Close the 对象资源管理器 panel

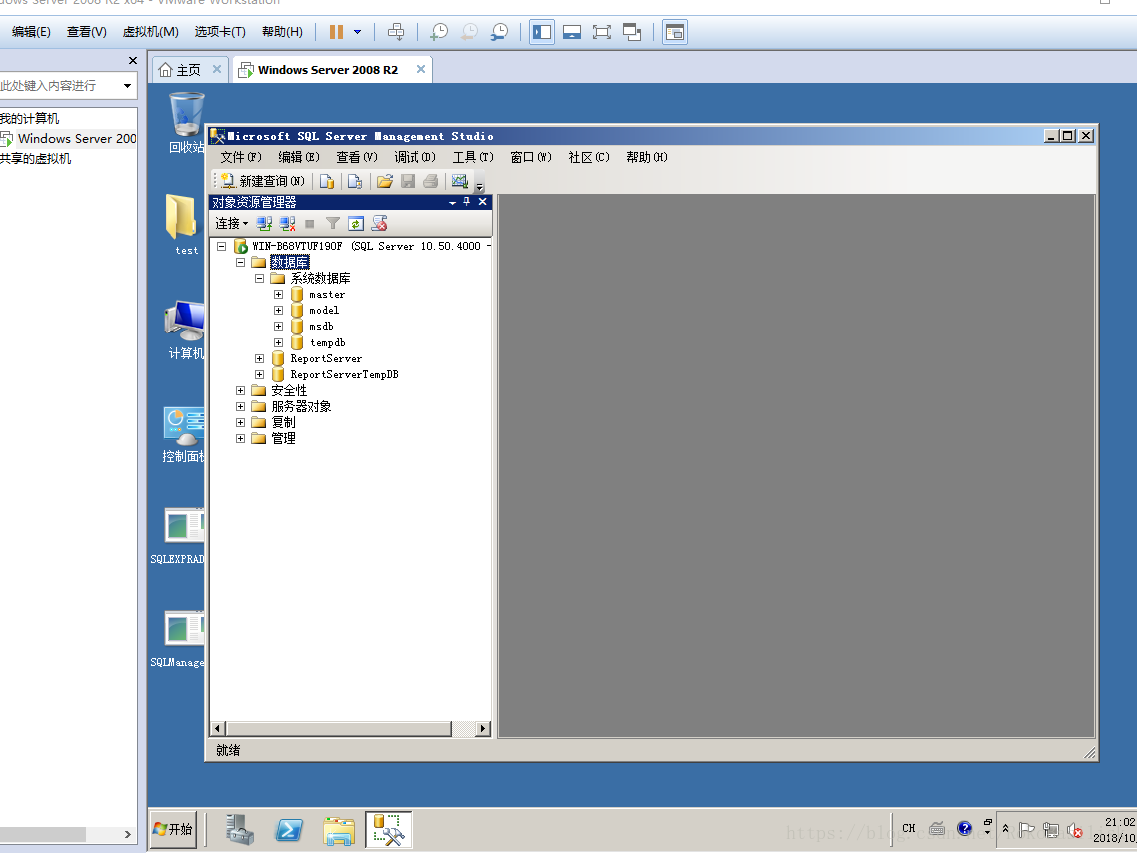[x=482, y=202]
